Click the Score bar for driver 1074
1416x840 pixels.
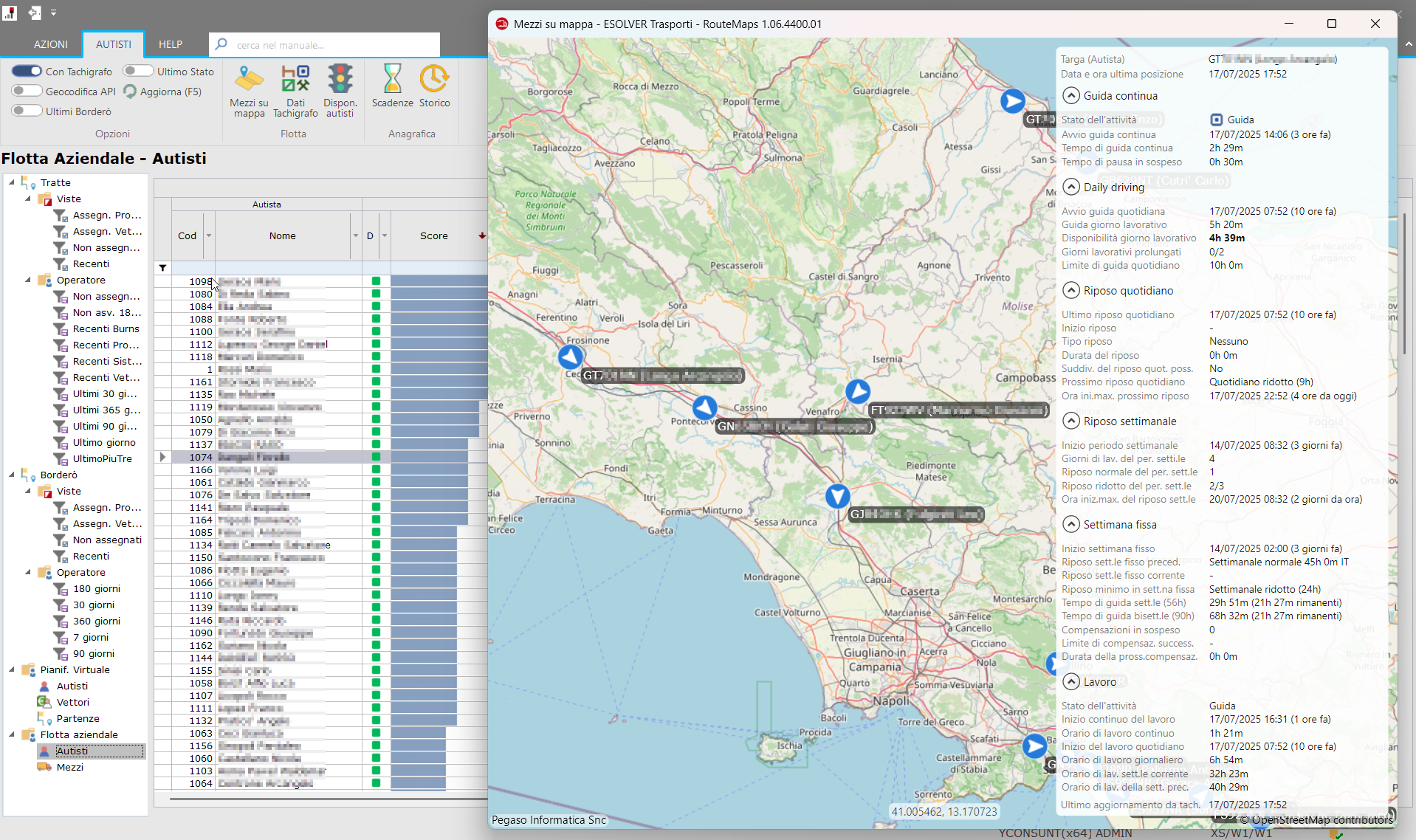point(430,457)
